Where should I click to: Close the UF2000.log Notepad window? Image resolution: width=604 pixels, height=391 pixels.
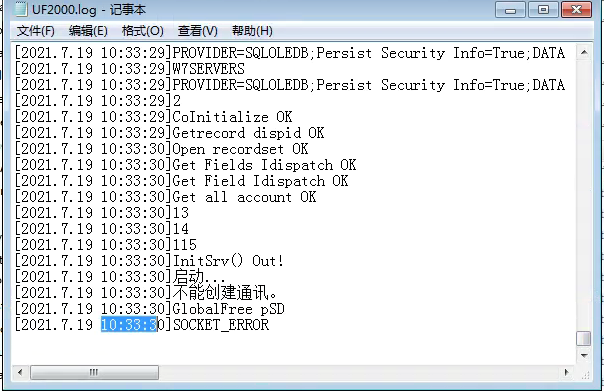click(577, 10)
